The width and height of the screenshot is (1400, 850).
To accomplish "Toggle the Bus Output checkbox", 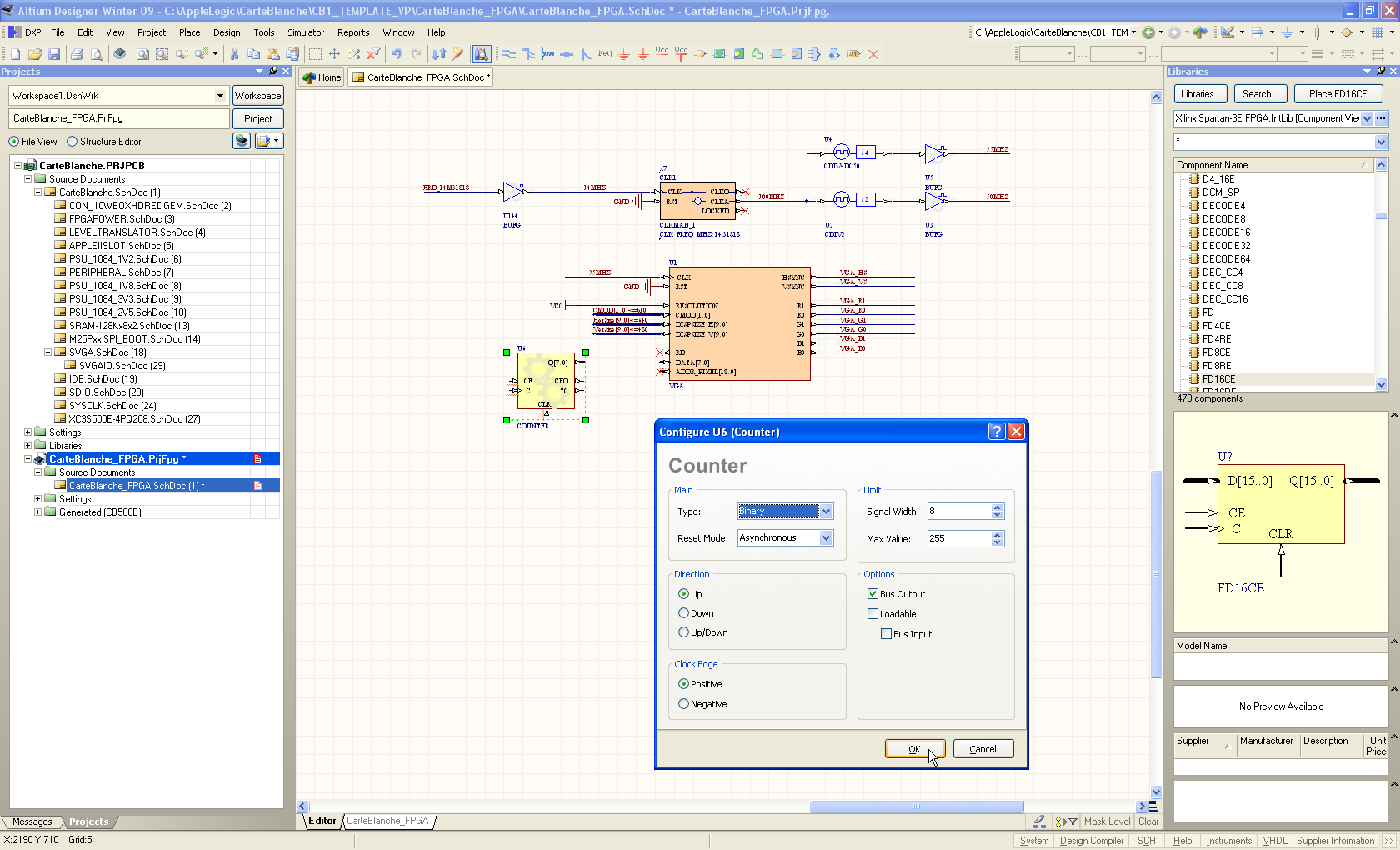I will point(872,594).
